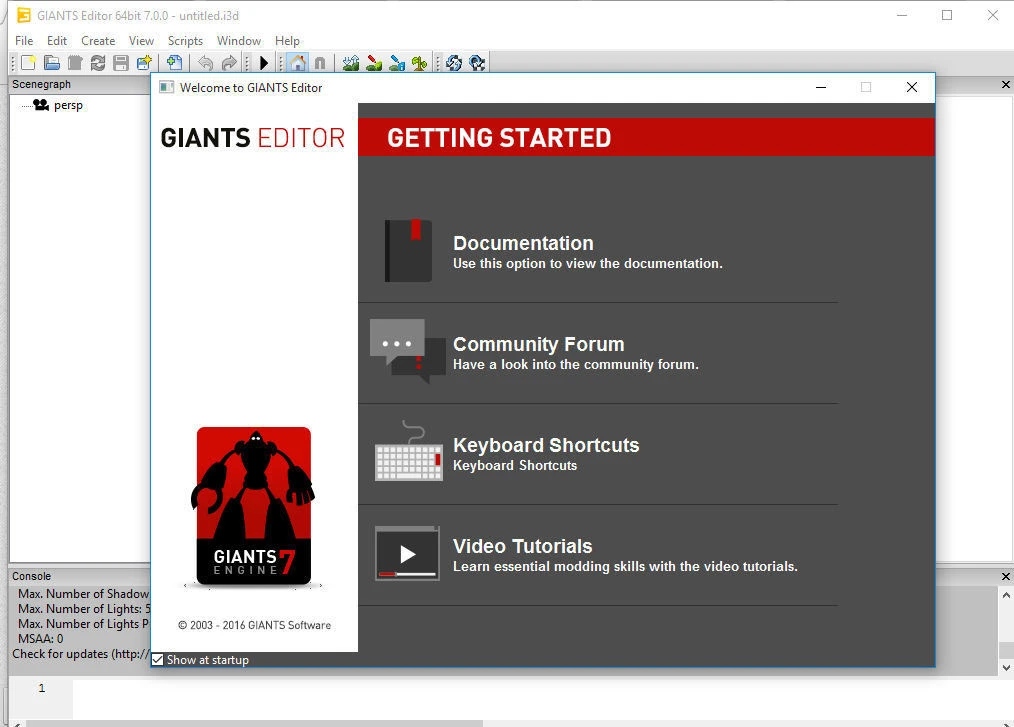This screenshot has height=727, width=1014.
Task: Undo the last action
Action: point(206,62)
